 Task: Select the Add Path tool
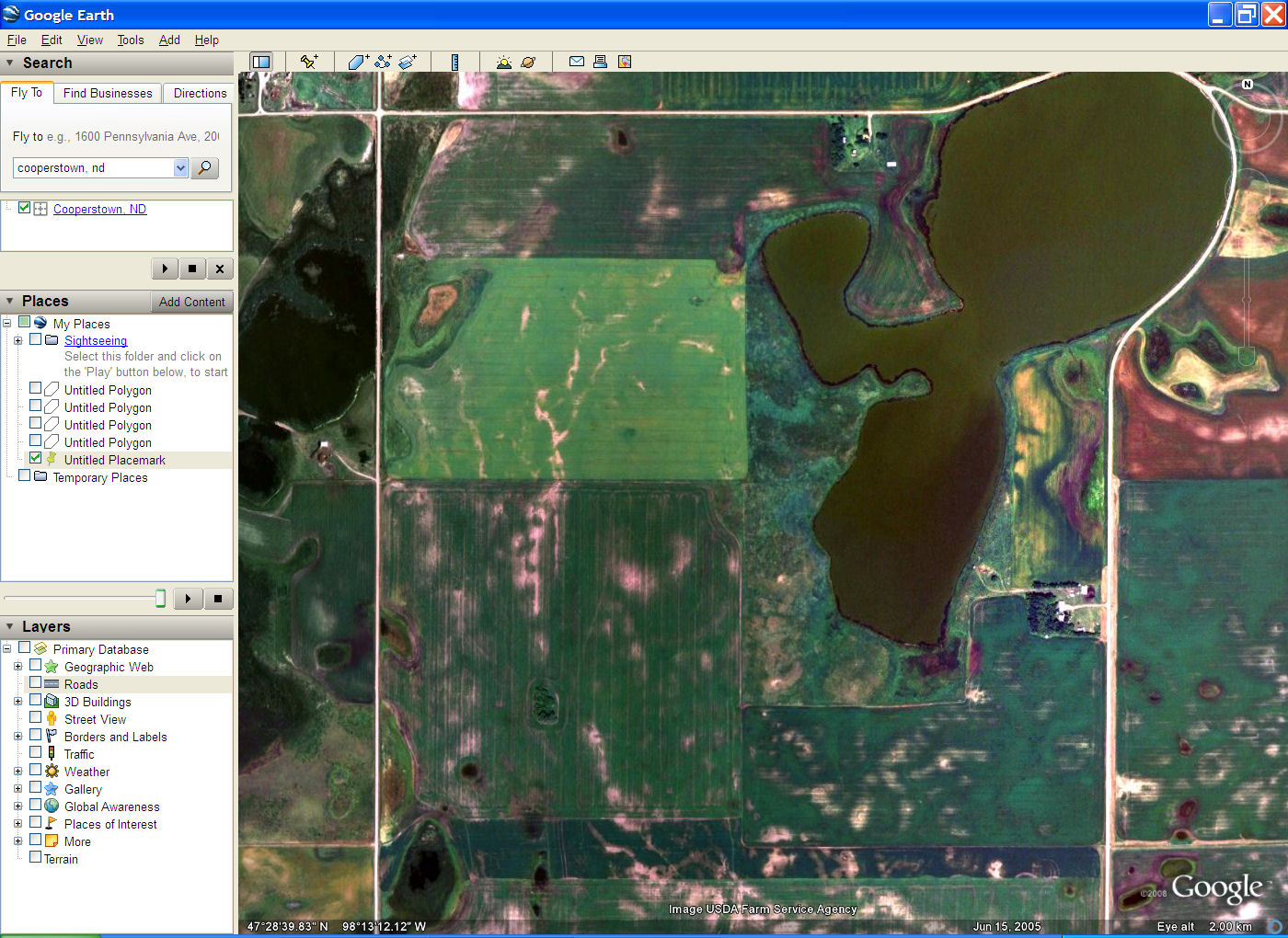click(383, 62)
